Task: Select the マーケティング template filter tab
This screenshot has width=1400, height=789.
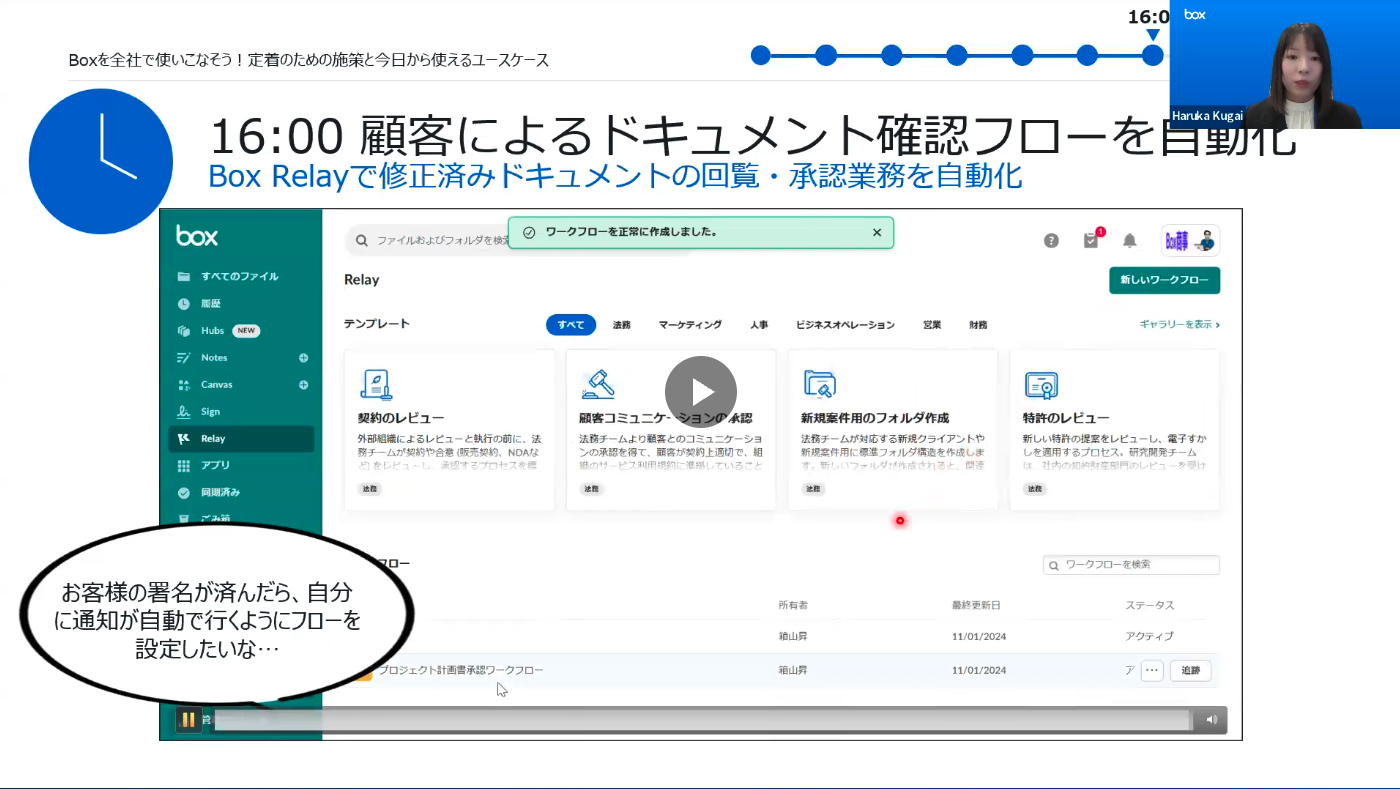Action: click(690, 325)
